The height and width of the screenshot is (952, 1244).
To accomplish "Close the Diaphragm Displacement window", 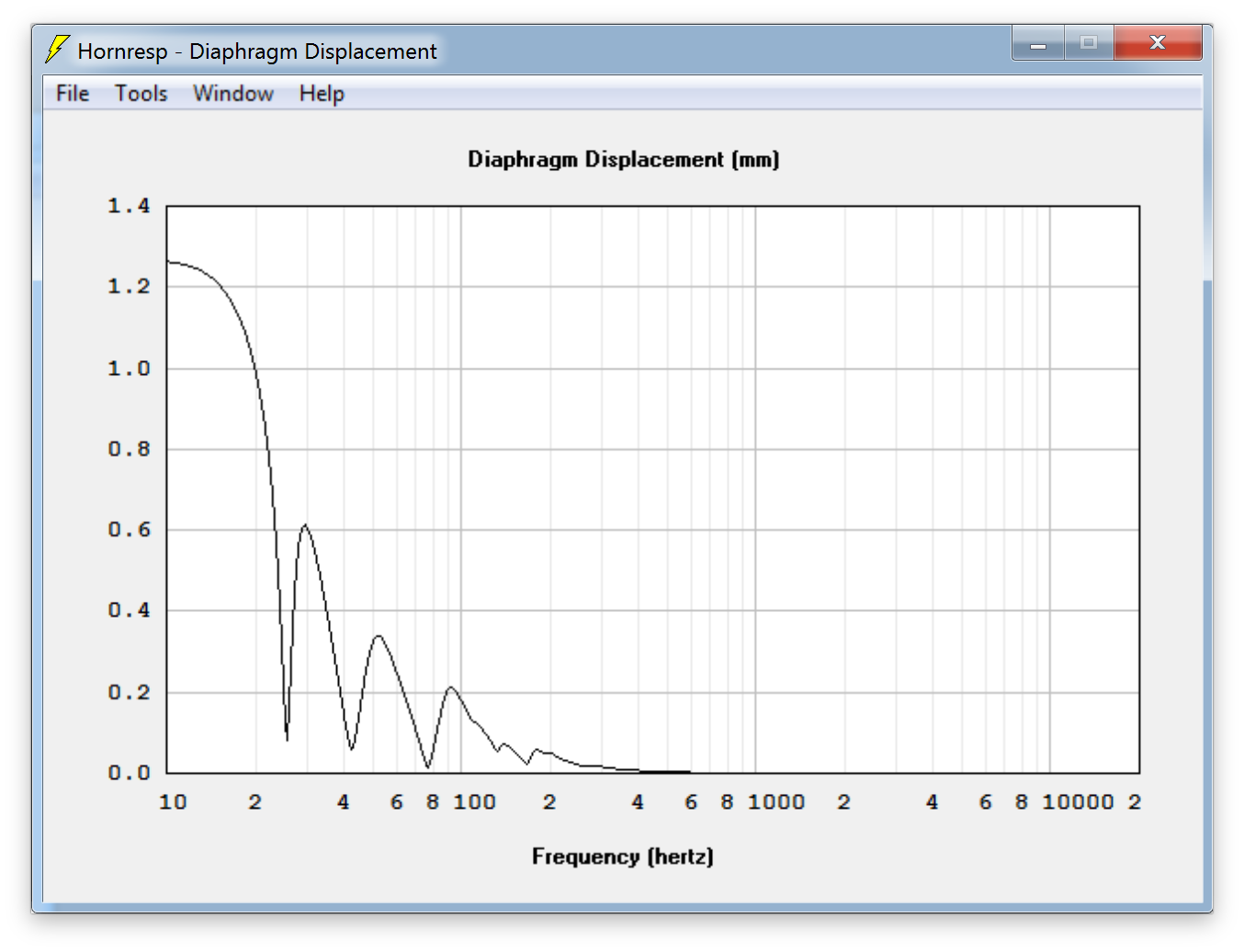I will tap(1158, 43).
